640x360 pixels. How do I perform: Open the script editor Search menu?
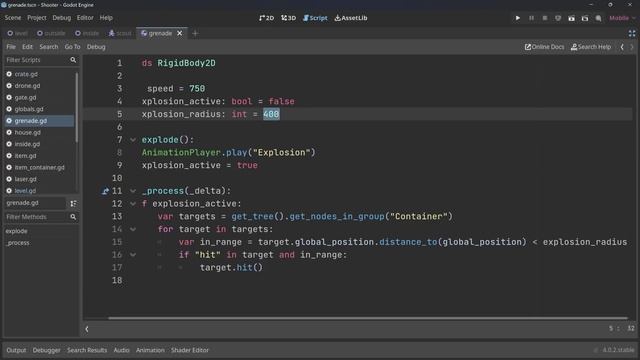(49, 47)
